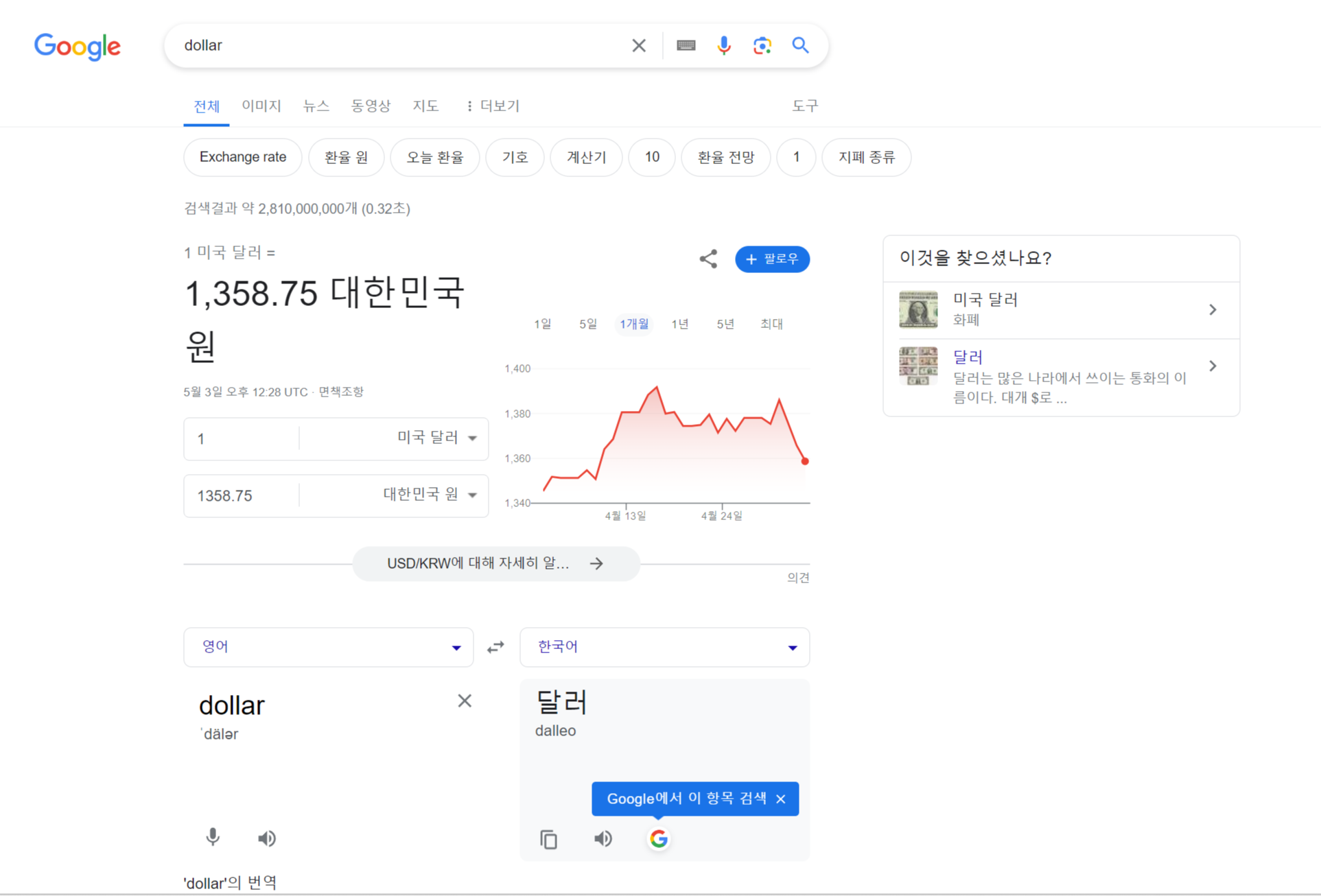Image resolution: width=1321 pixels, height=896 pixels.
Task: Select the 환율 전망 chip
Action: 726,157
